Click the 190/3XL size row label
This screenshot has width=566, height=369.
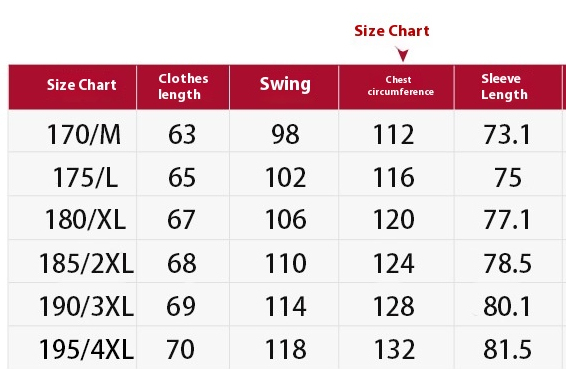point(86,306)
